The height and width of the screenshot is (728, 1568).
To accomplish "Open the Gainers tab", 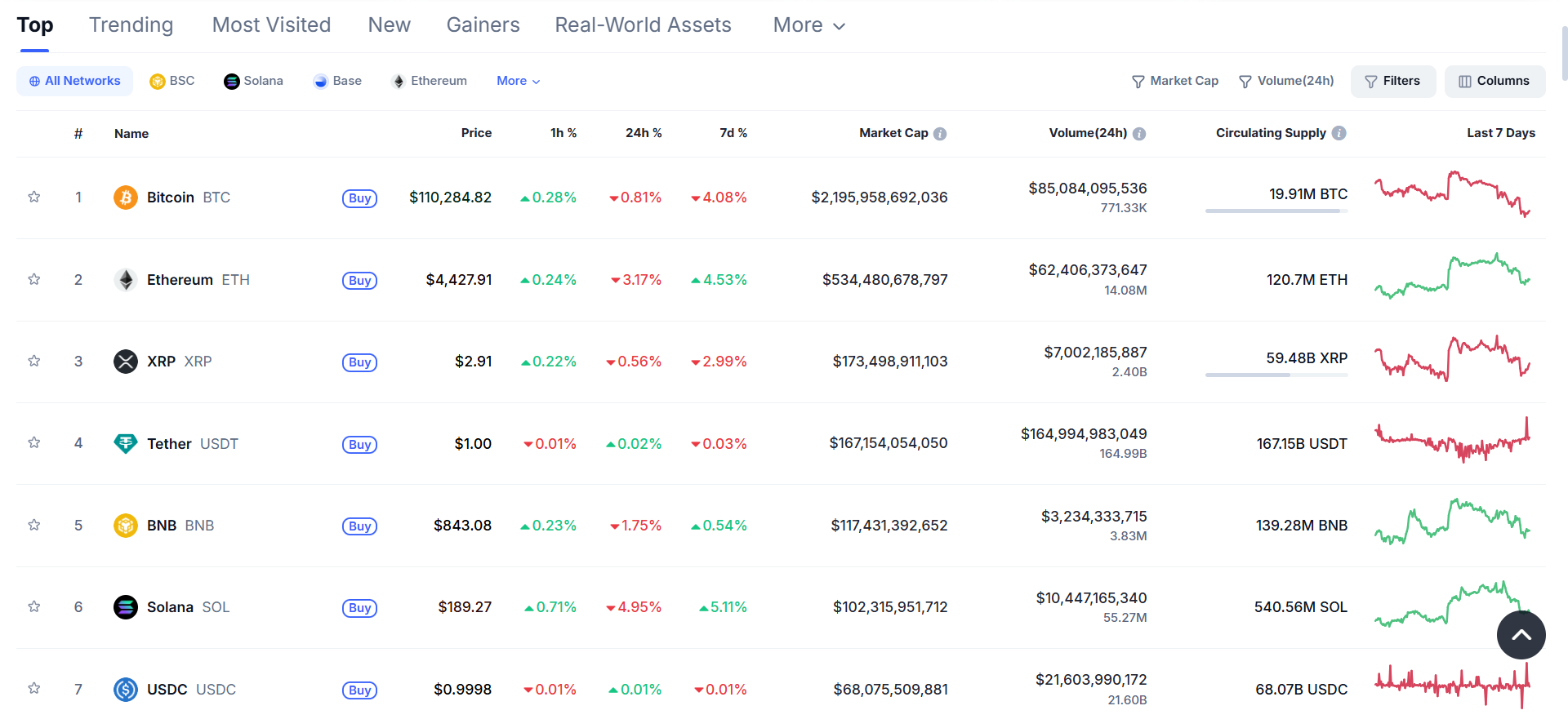I will (483, 25).
